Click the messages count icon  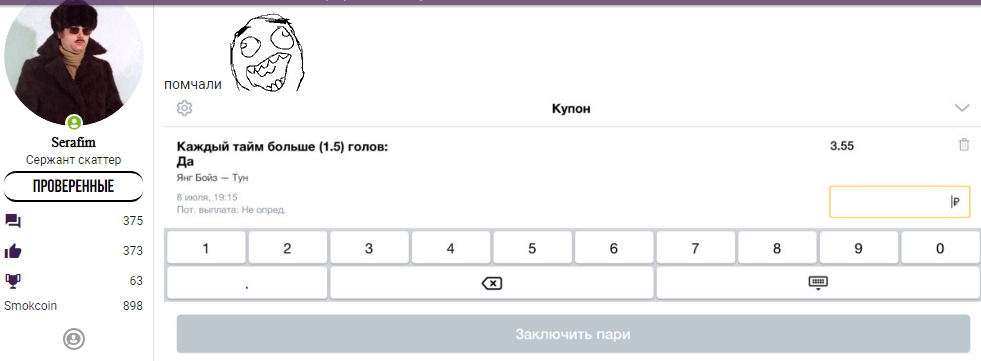tap(13, 221)
